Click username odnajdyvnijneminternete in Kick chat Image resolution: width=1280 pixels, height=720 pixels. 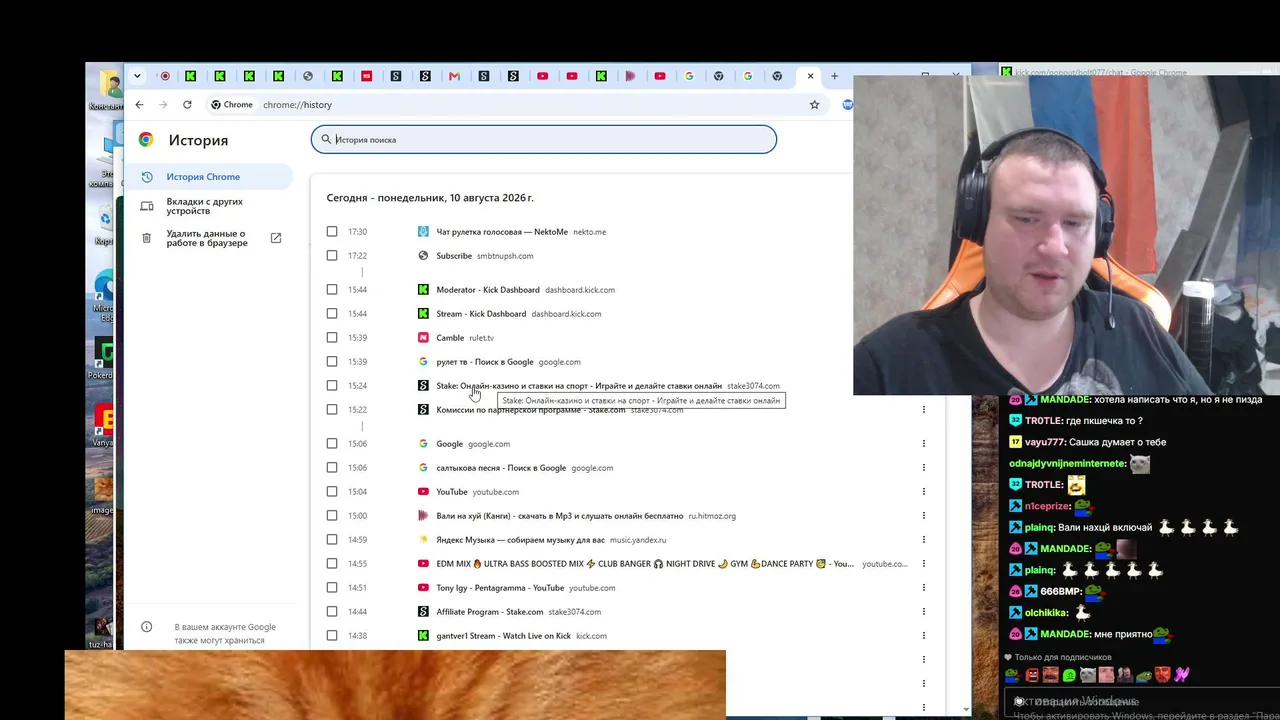point(1067,463)
